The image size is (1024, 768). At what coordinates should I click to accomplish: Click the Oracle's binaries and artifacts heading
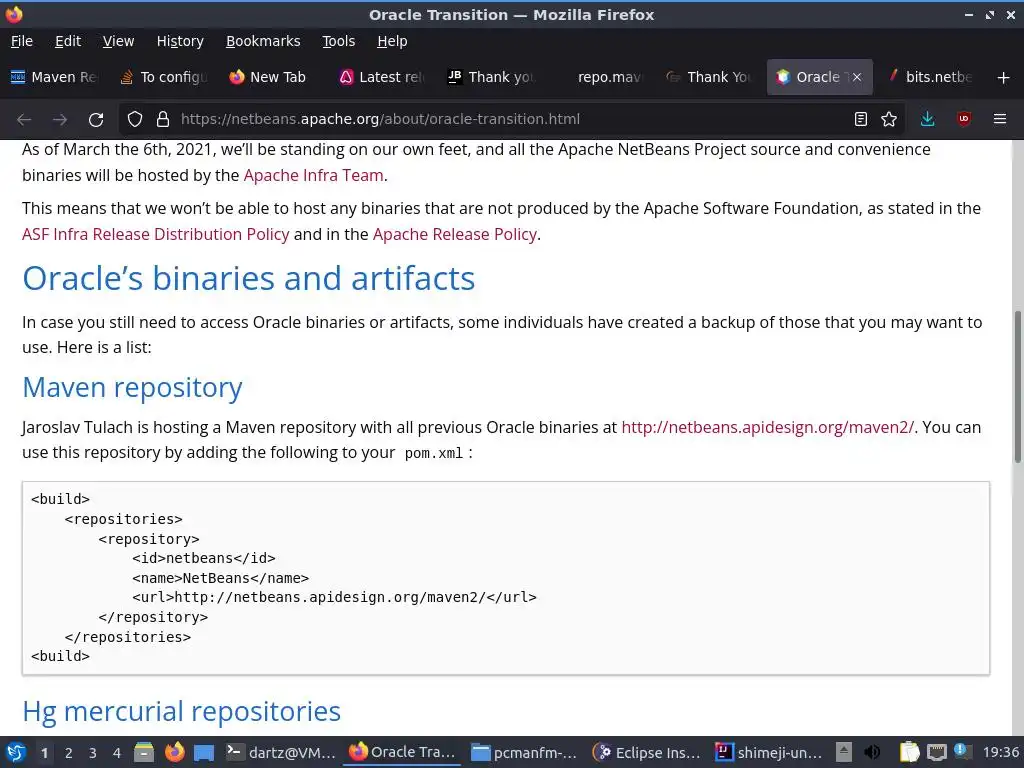click(x=248, y=278)
